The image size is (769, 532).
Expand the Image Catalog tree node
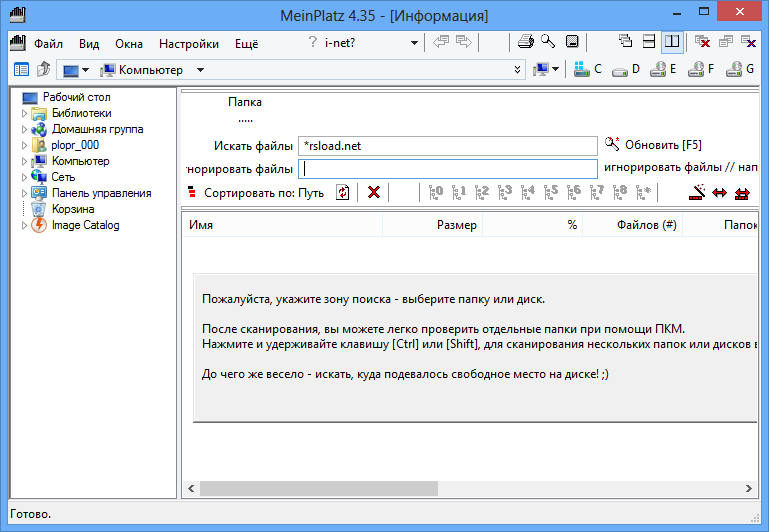(x=24, y=226)
